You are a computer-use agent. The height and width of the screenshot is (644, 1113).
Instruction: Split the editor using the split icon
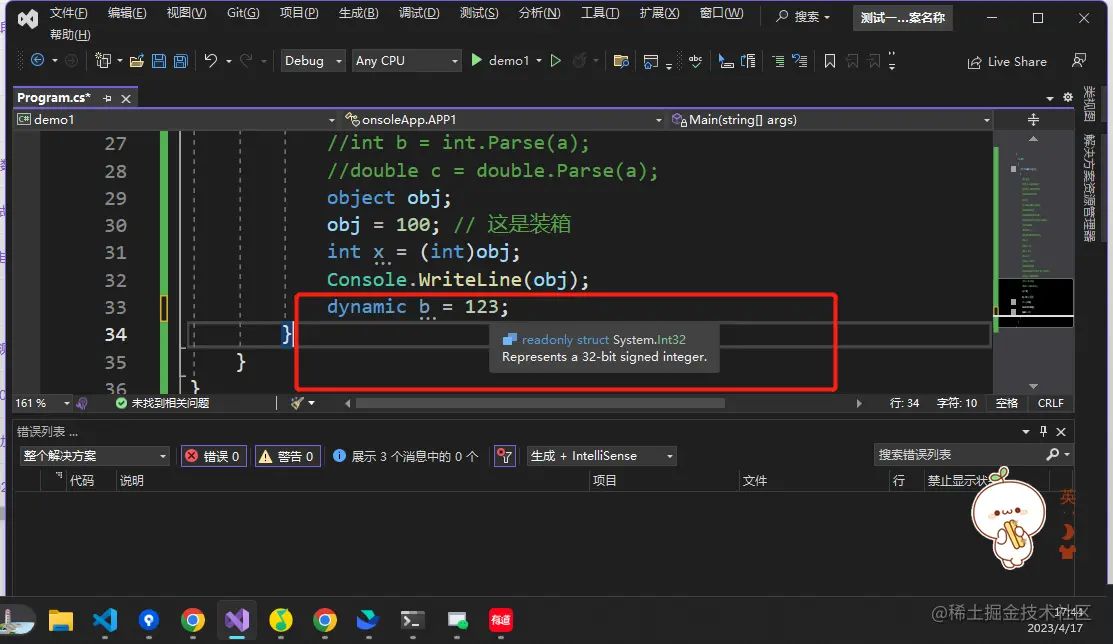[x=1034, y=119]
